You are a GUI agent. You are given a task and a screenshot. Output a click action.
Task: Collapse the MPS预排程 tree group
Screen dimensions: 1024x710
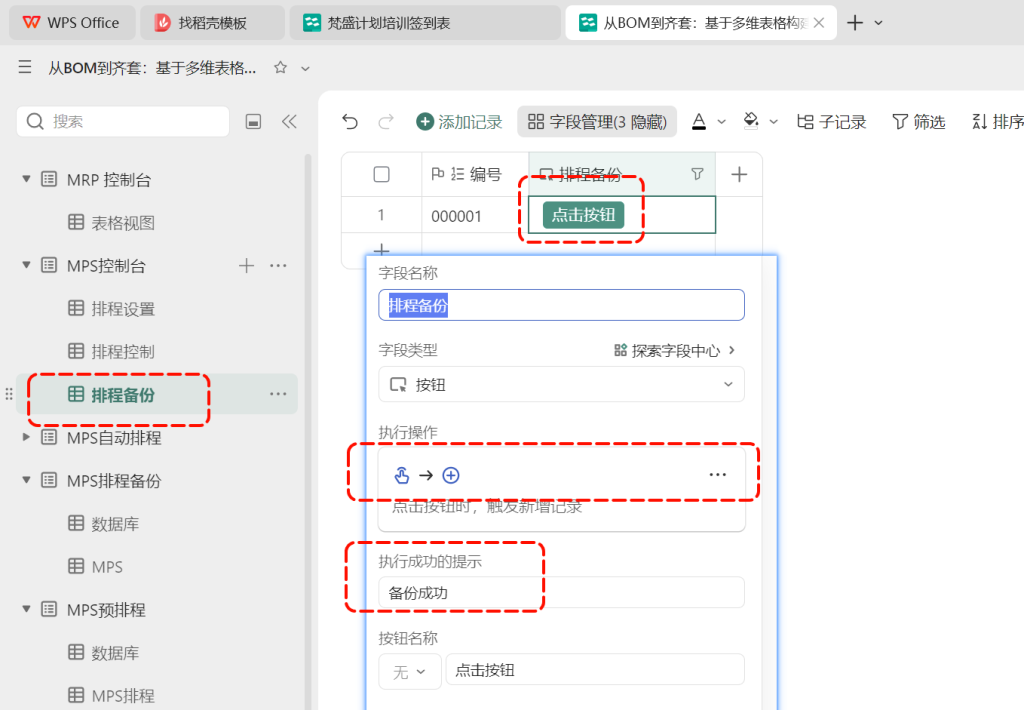click(26, 609)
